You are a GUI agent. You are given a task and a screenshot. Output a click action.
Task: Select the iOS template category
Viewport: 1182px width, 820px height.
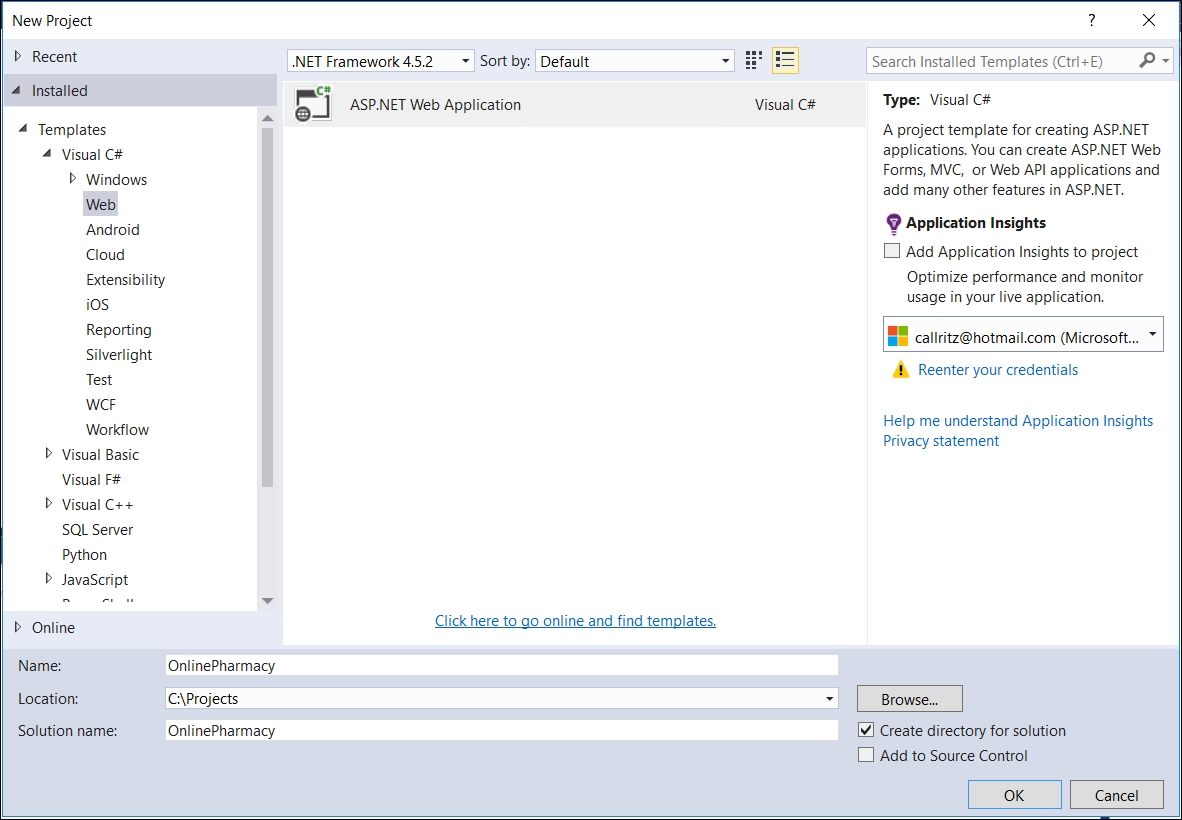coord(97,304)
